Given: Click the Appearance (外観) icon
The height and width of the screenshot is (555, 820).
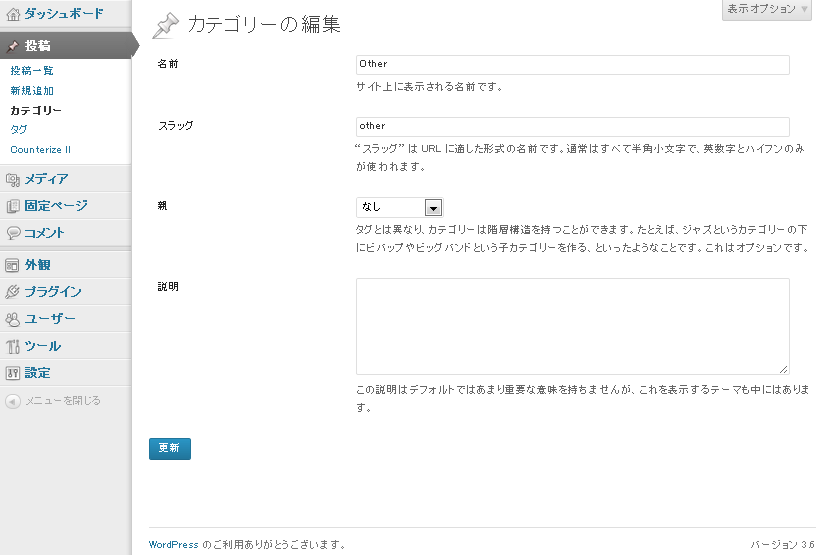Looking at the screenshot, I should coord(13,266).
